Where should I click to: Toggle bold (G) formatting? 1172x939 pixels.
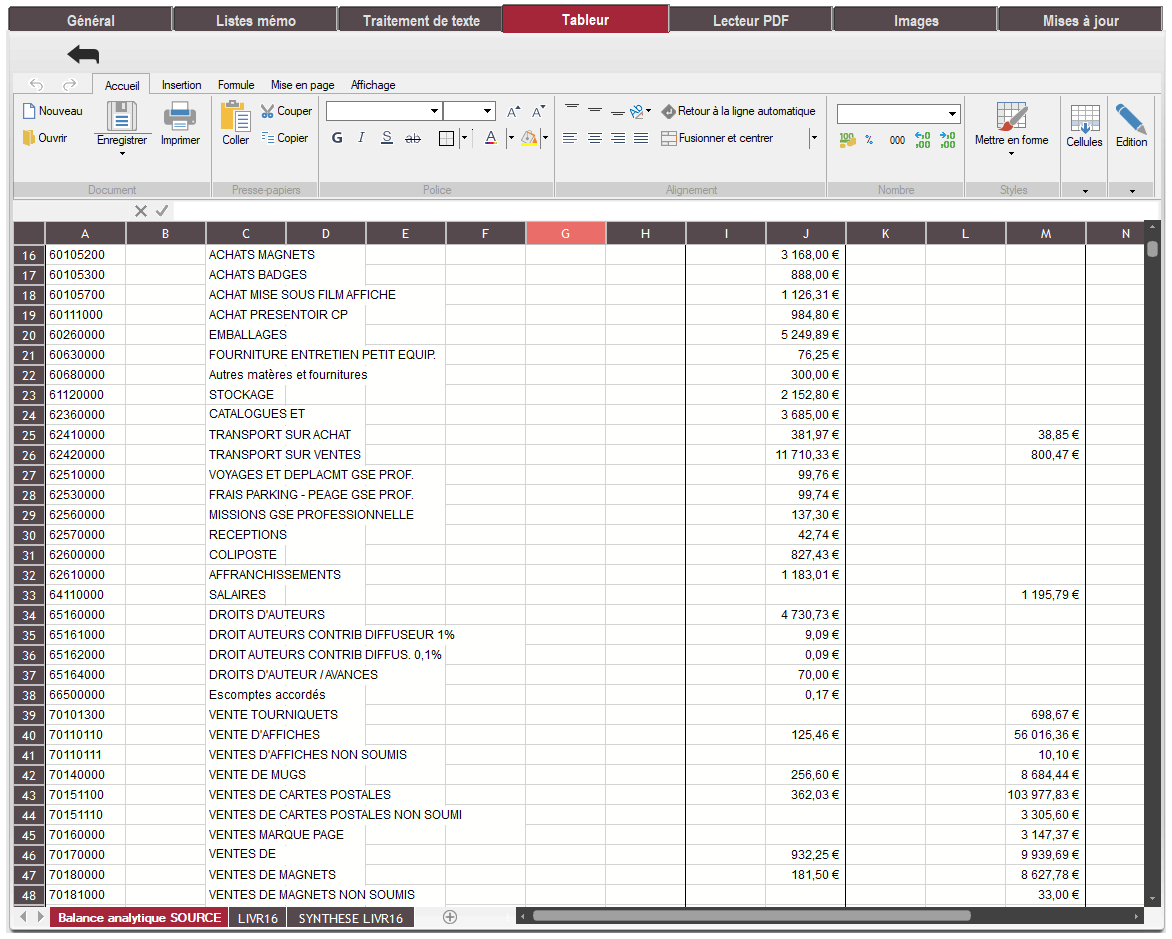[337, 138]
